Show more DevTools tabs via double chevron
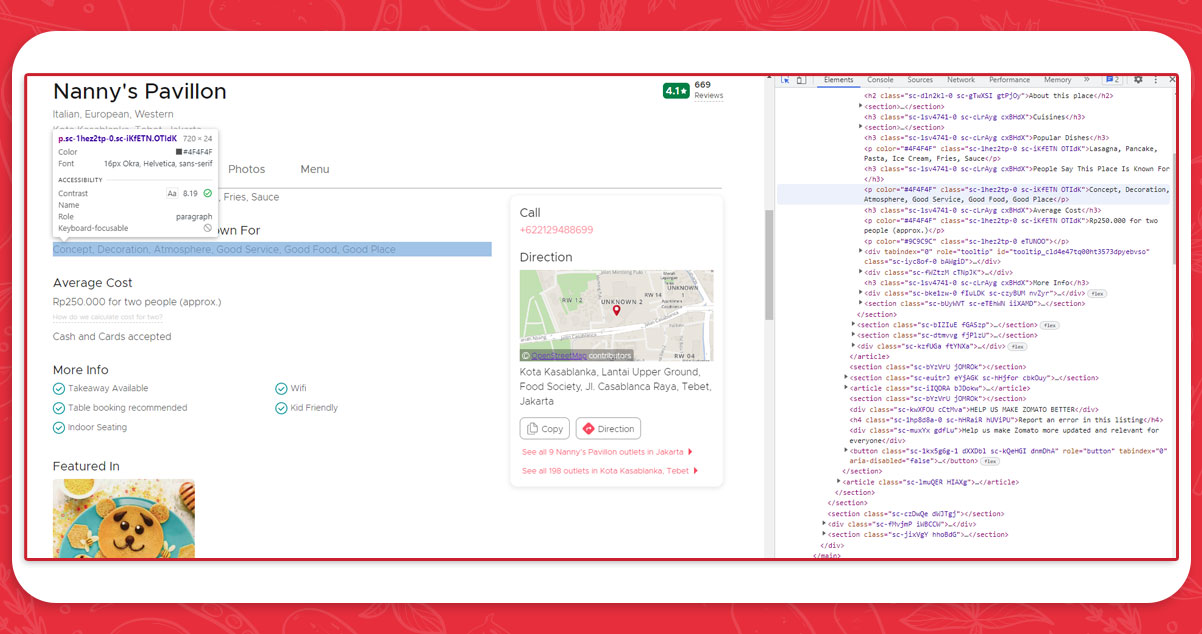Viewport: 1202px width, 634px height. click(1086, 80)
